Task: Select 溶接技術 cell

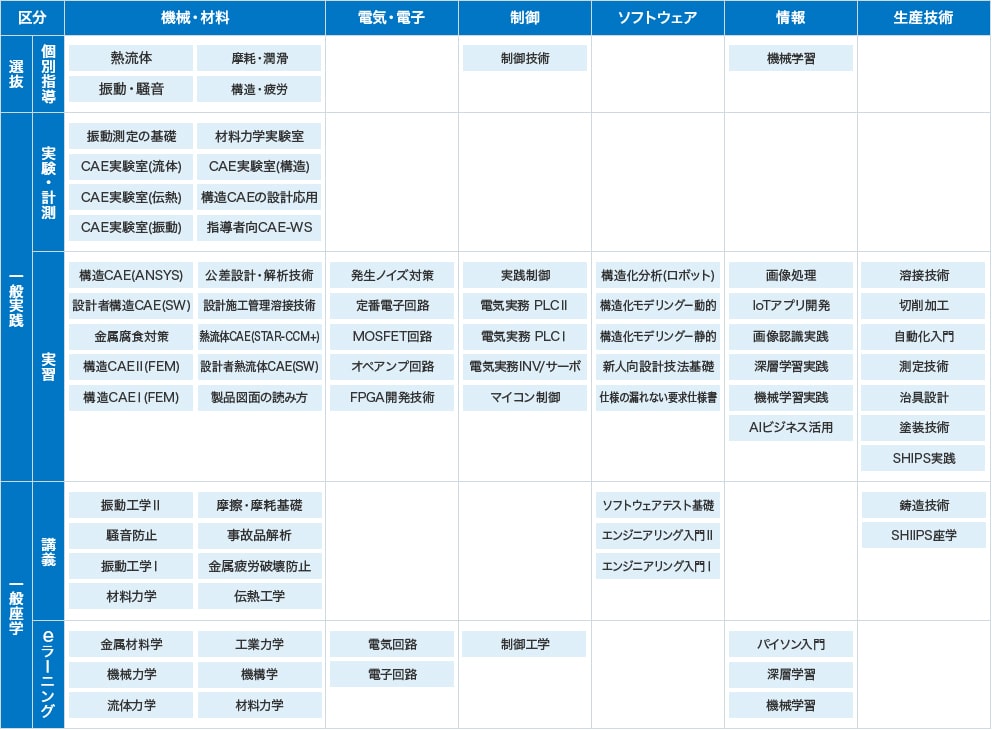Action: (924, 275)
